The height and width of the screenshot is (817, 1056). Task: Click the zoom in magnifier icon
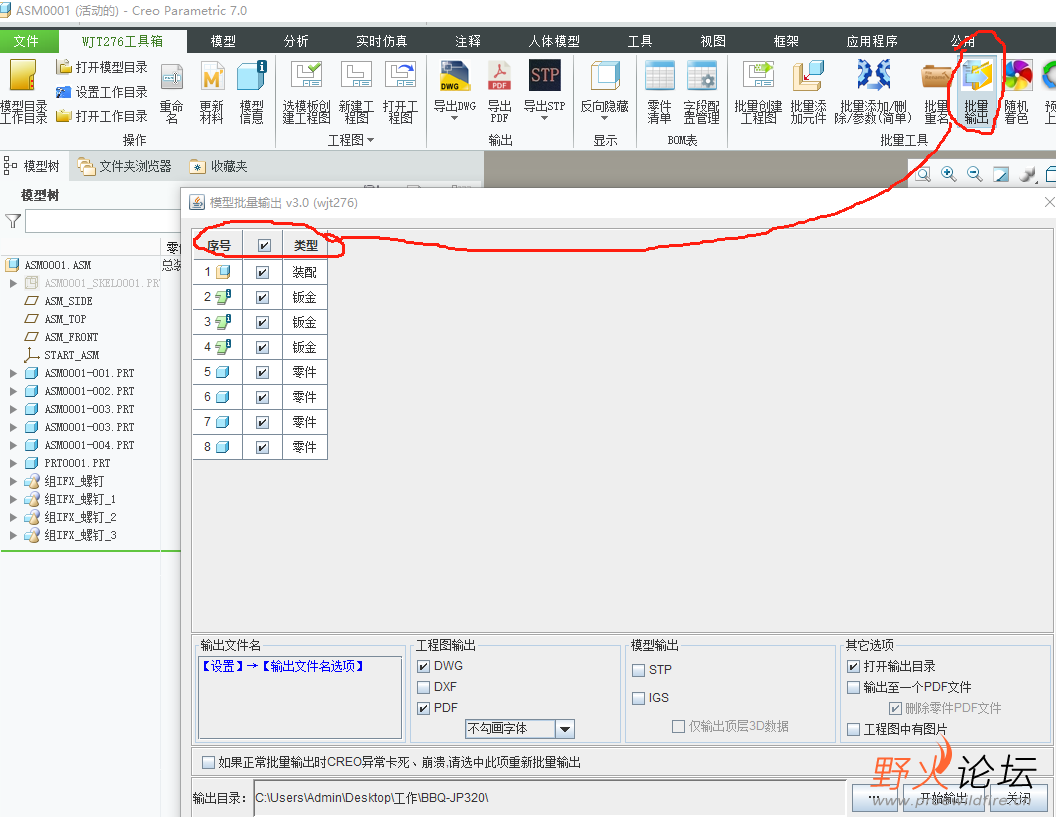(x=948, y=174)
